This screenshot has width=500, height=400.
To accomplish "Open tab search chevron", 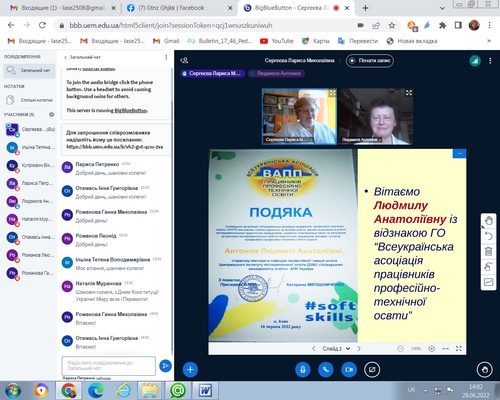I will point(442,8).
